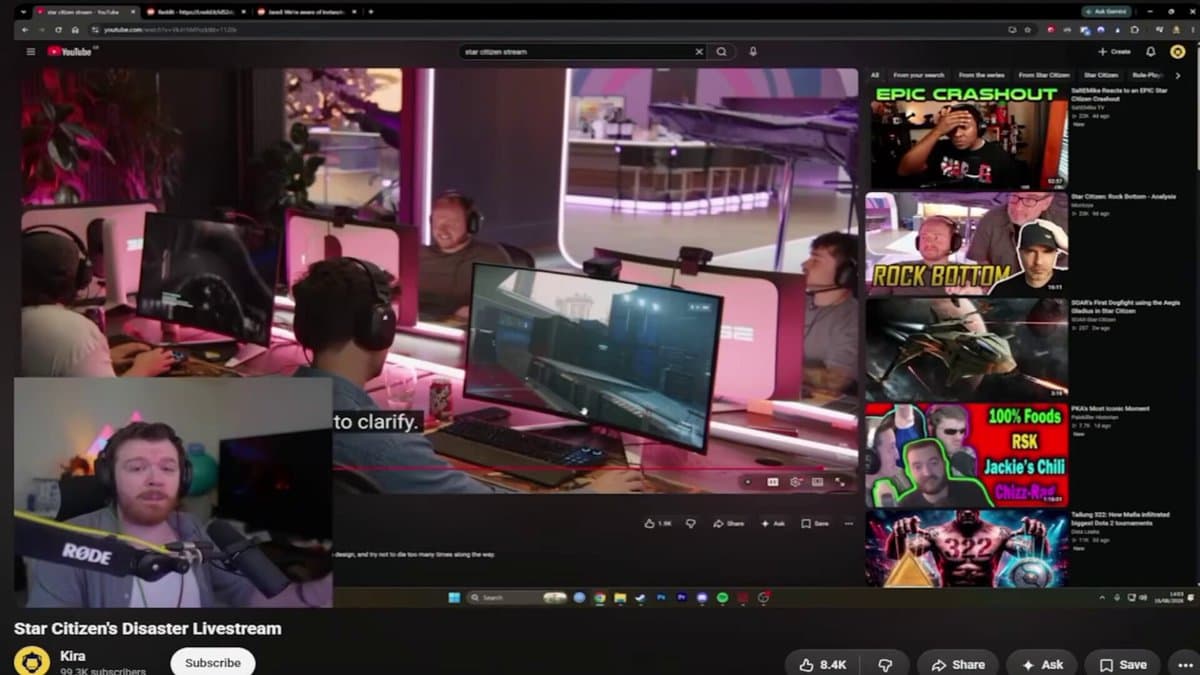The image size is (1200, 675).
Task: Show more filter chips with the right arrow
Action: point(1178,75)
